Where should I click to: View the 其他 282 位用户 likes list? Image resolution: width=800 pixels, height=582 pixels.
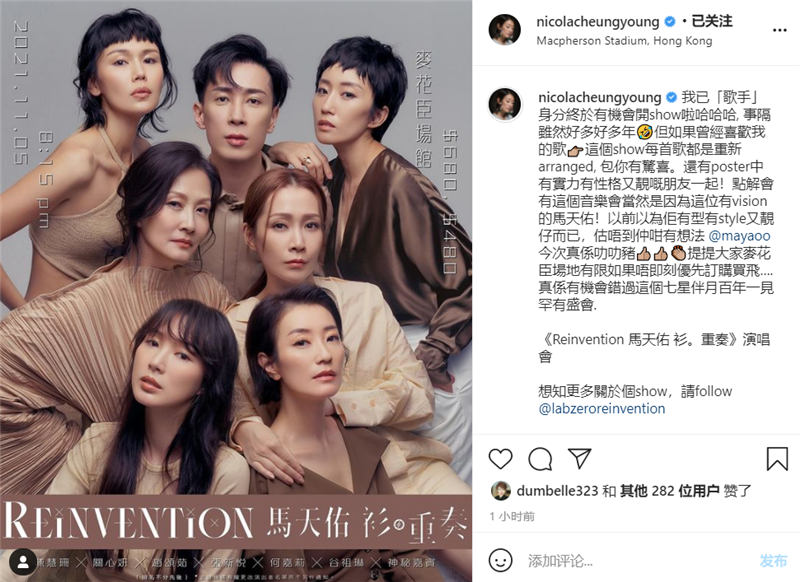[x=669, y=491]
